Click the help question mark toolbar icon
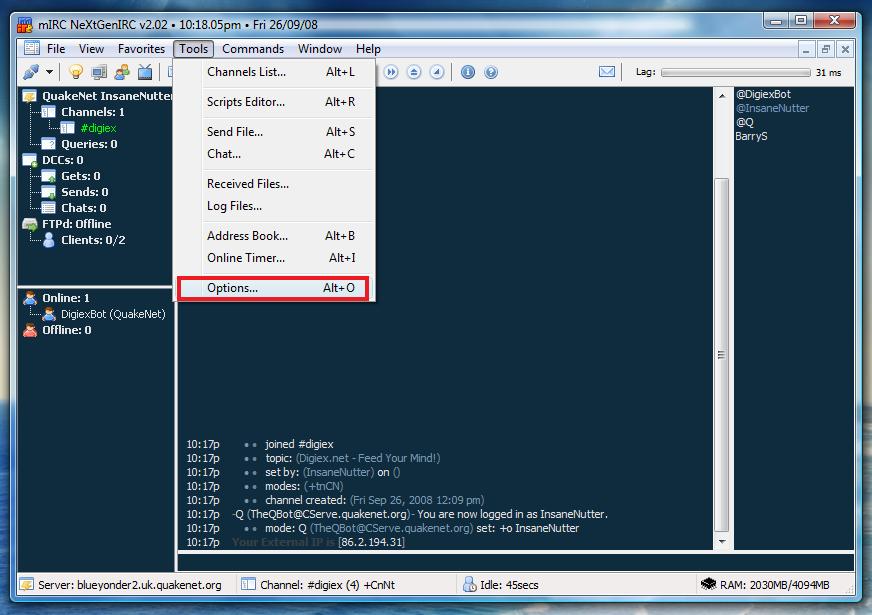The width and height of the screenshot is (872, 615). coord(490,71)
